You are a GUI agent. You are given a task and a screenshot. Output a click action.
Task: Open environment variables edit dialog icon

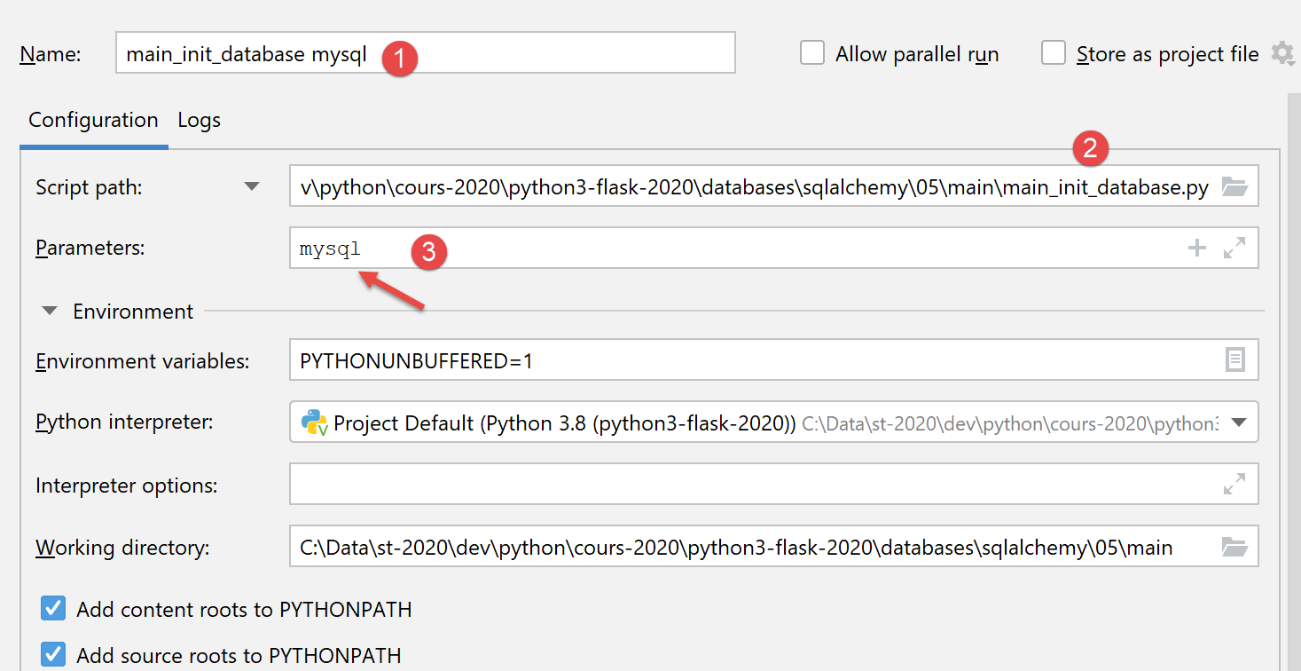tap(1235, 360)
